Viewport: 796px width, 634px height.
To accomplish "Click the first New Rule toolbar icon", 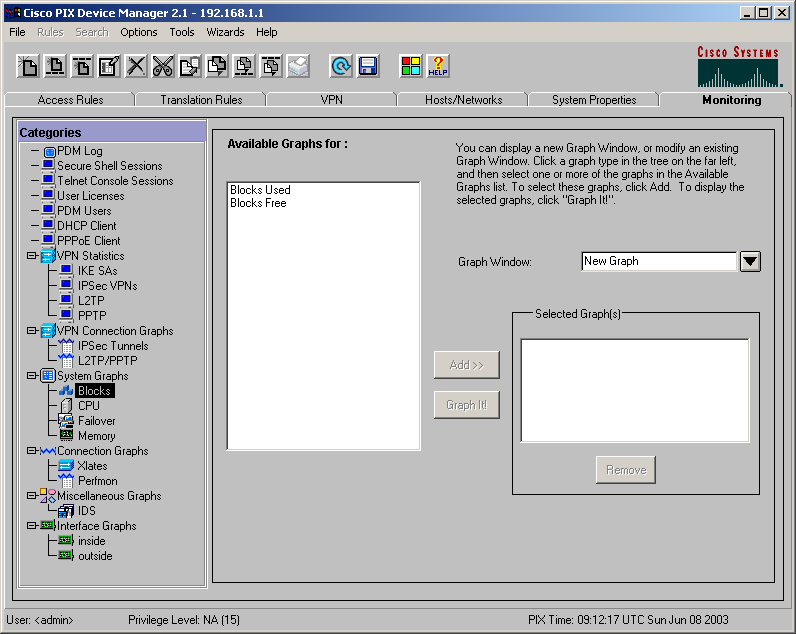I will pyautogui.click(x=28, y=66).
